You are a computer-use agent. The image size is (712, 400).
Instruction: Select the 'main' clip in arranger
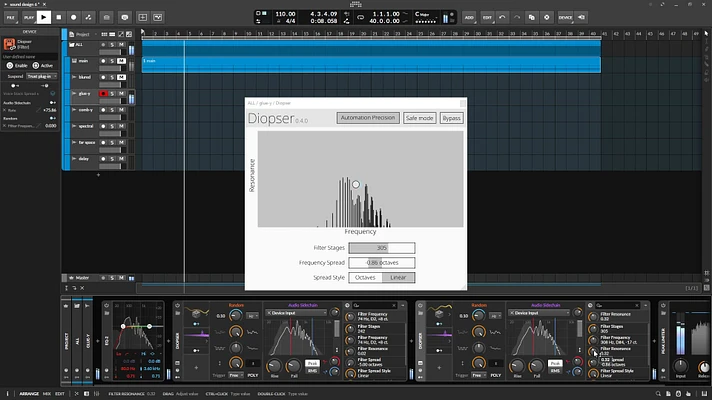[x=371, y=64]
